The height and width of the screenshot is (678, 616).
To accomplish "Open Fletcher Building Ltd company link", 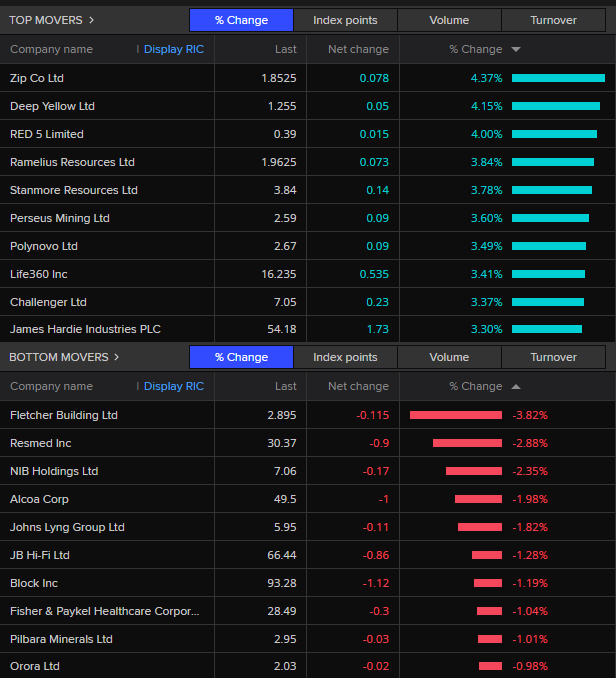I will click(63, 415).
